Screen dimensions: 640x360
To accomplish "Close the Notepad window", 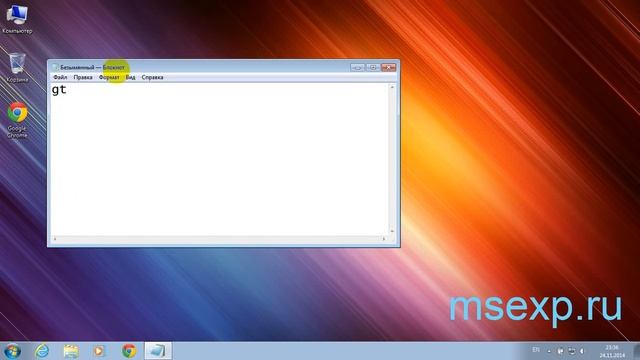I will coord(389,67).
